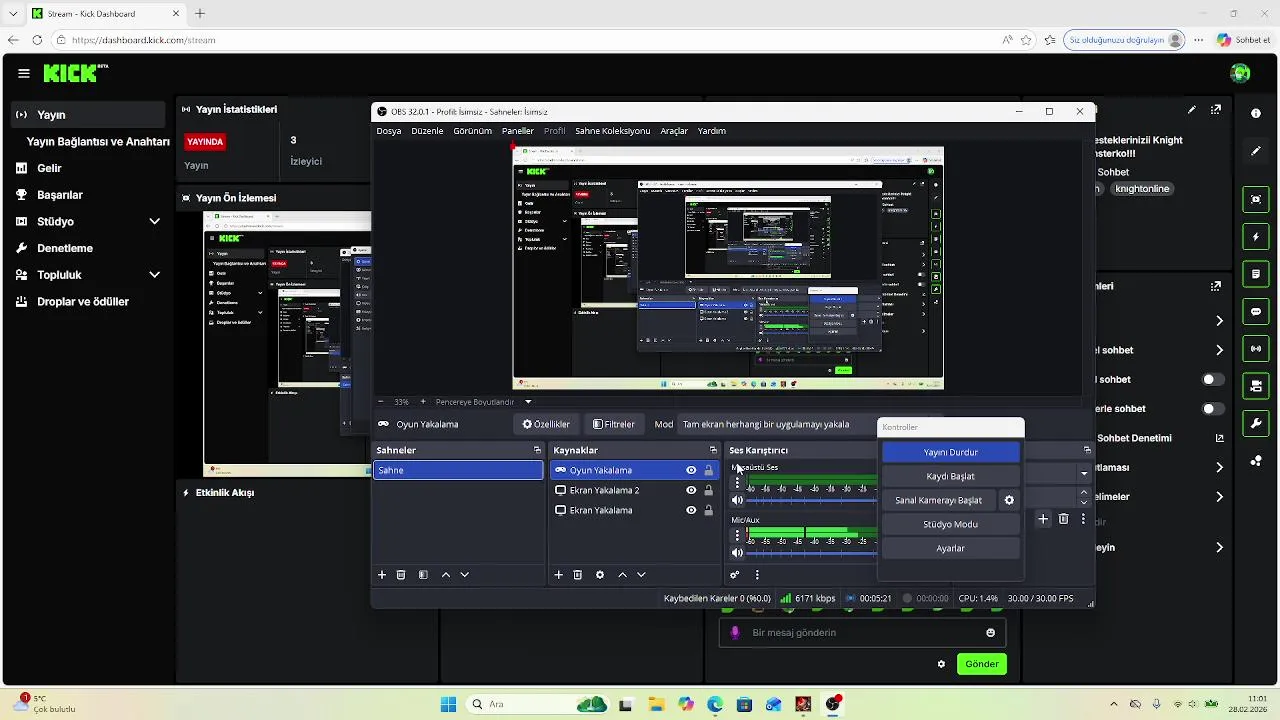Open OBS Araçlar menu

[x=674, y=131]
